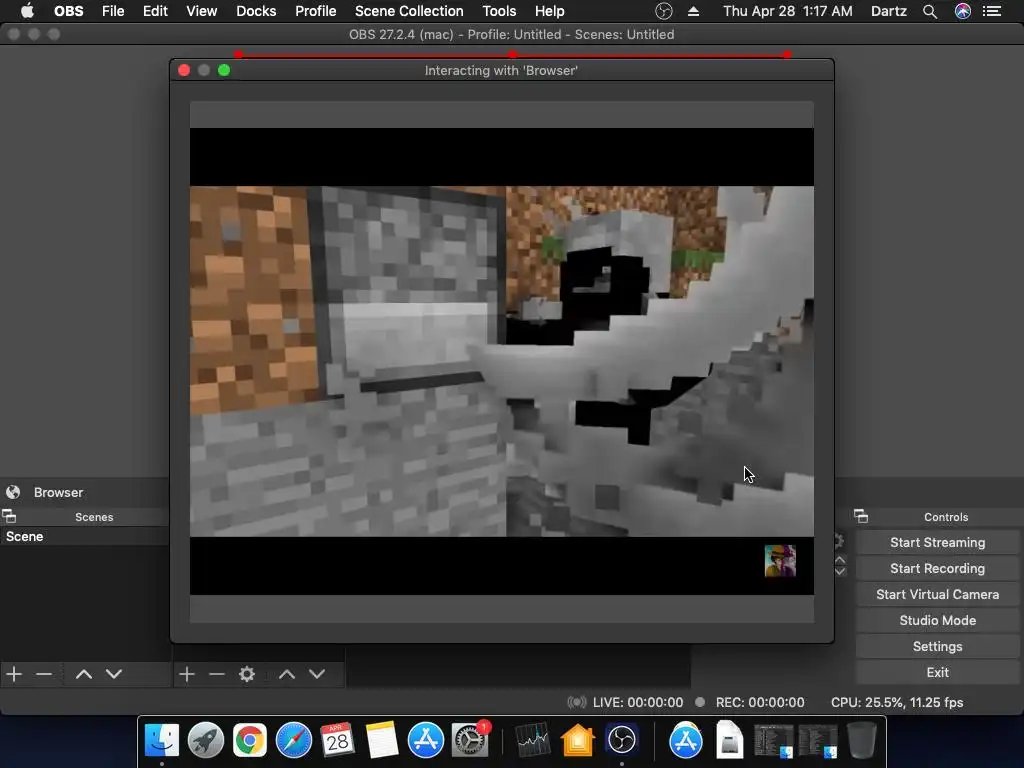
Task: Open Spotlight search magnifier
Action: click(x=930, y=11)
